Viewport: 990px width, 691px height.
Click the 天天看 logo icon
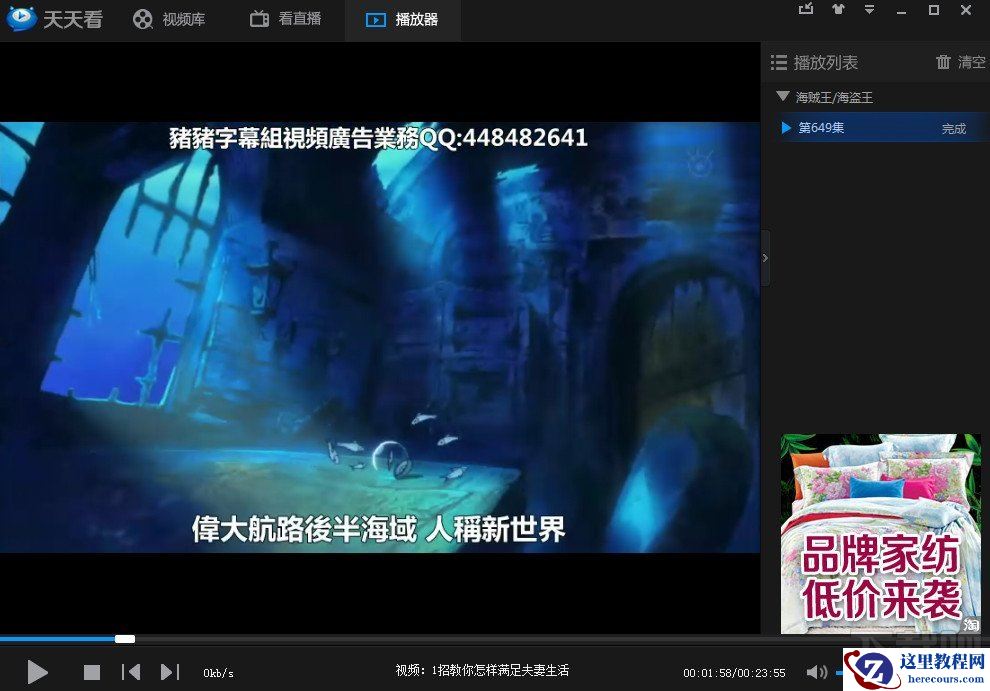(x=21, y=19)
